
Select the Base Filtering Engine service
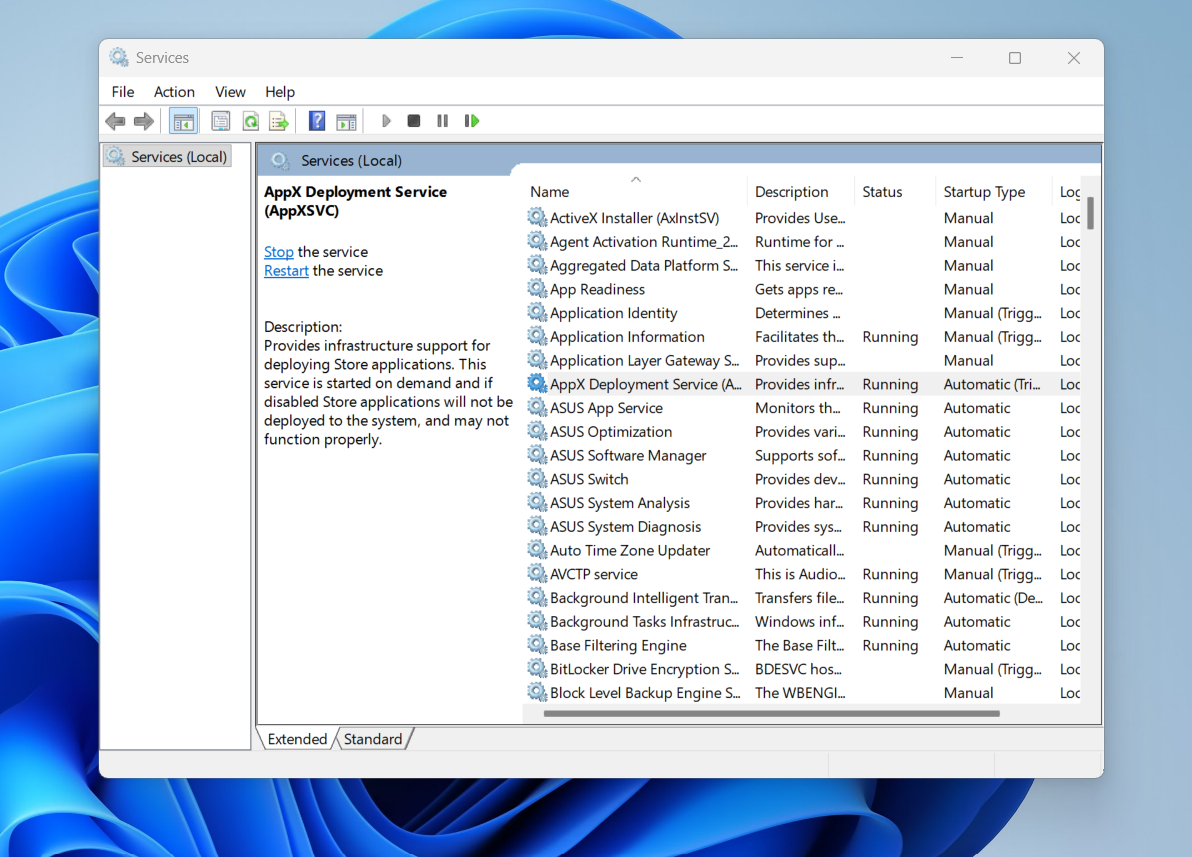point(802,646)
